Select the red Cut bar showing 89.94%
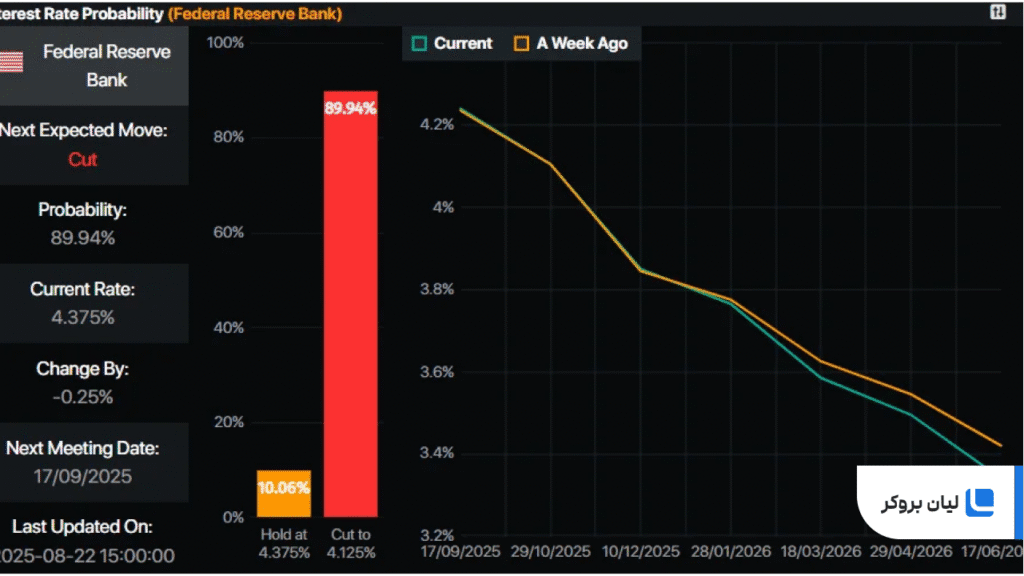This screenshot has width=1024, height=576. (351, 304)
